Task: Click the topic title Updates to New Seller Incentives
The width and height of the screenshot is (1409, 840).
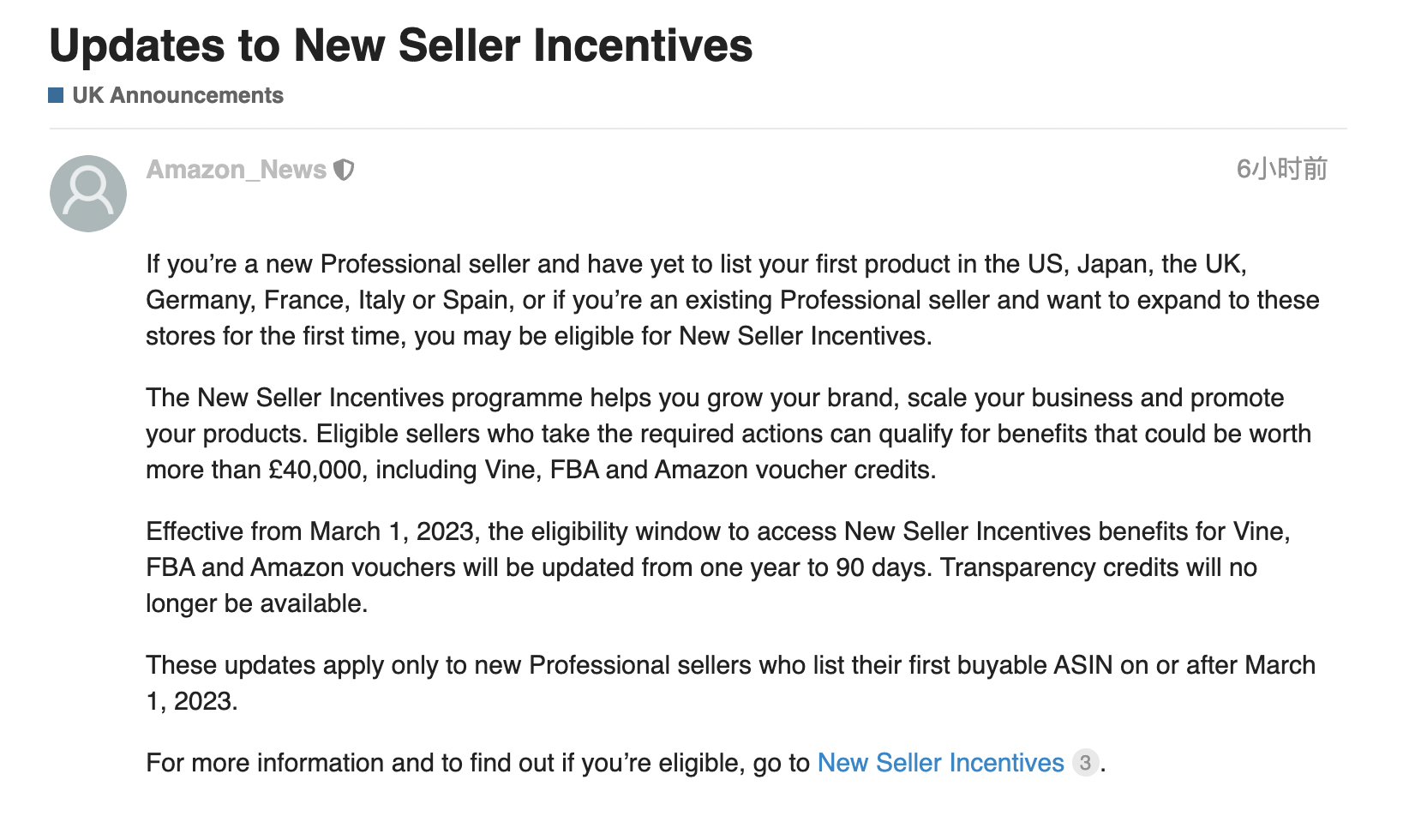Action: [x=400, y=45]
